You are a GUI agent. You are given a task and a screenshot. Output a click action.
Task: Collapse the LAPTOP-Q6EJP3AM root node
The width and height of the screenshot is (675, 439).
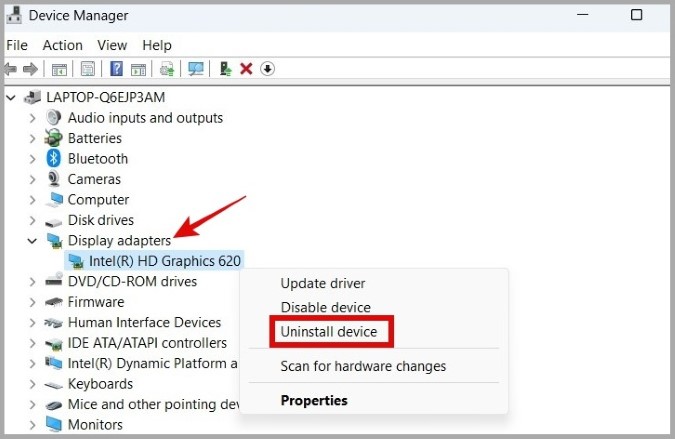click(x=11, y=98)
